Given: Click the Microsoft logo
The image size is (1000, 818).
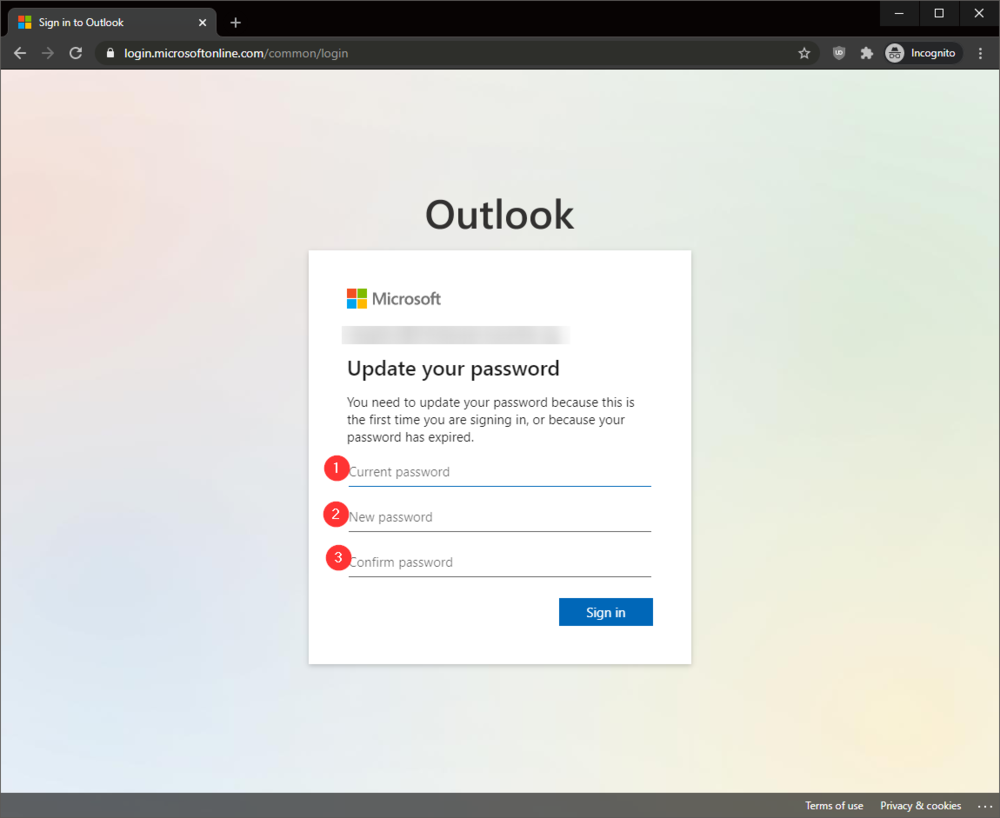Looking at the screenshot, I should click(393, 298).
